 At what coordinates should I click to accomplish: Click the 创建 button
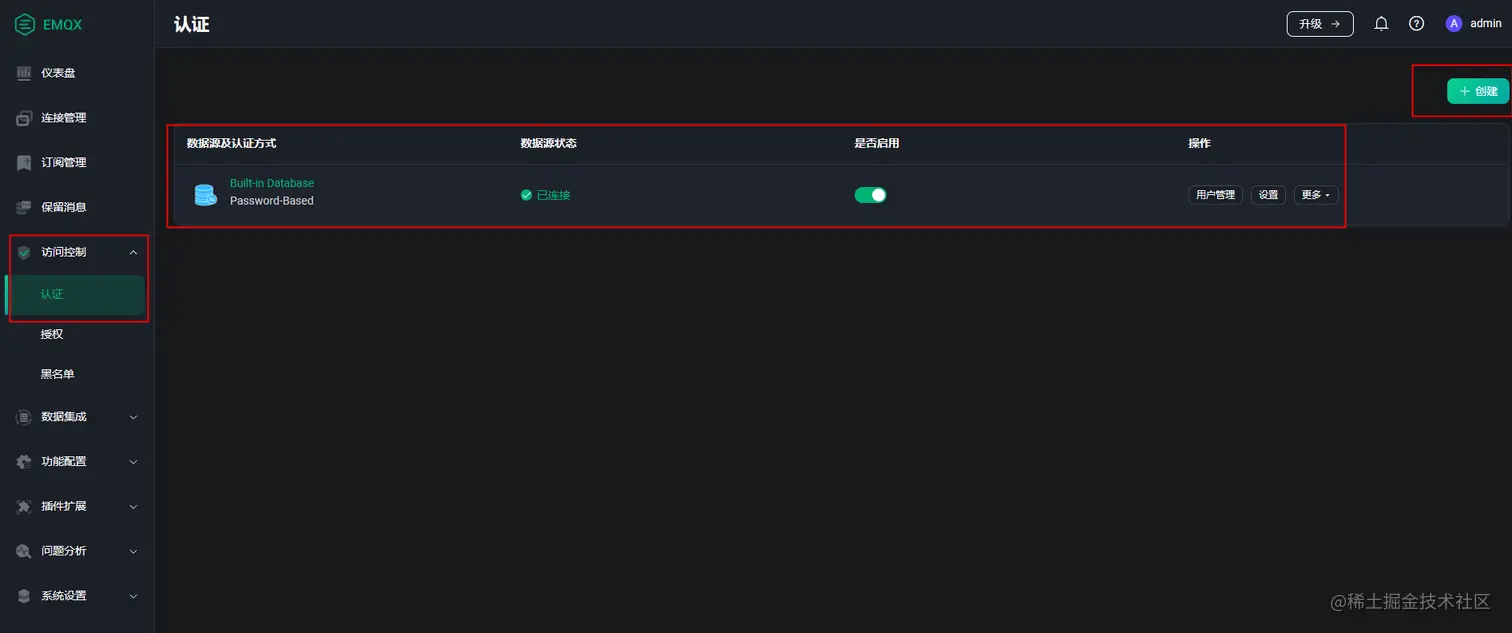(1478, 91)
